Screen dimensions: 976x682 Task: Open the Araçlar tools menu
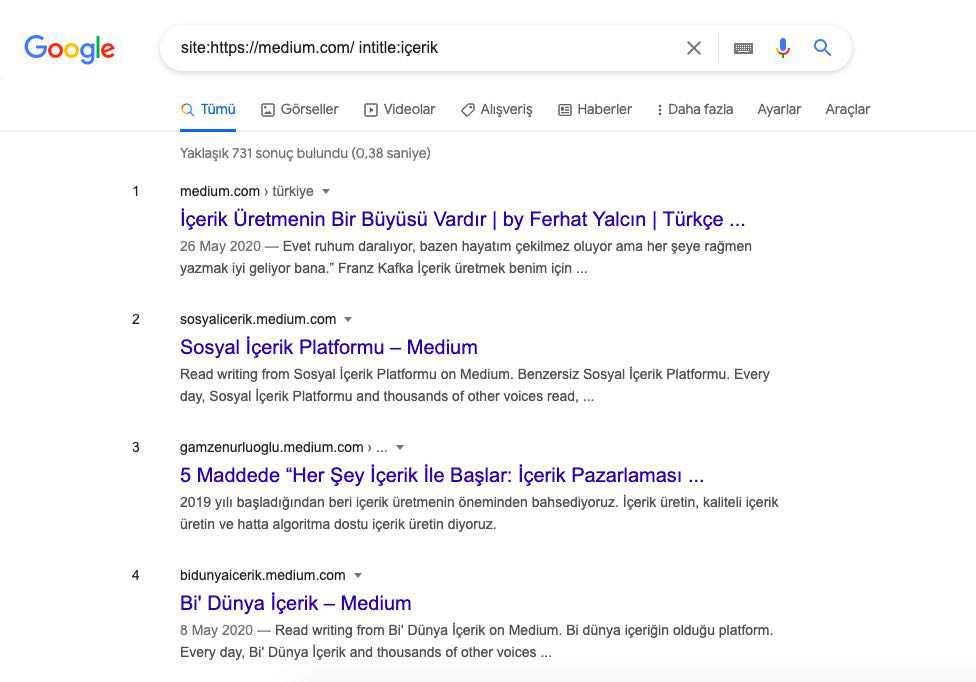[x=847, y=110]
